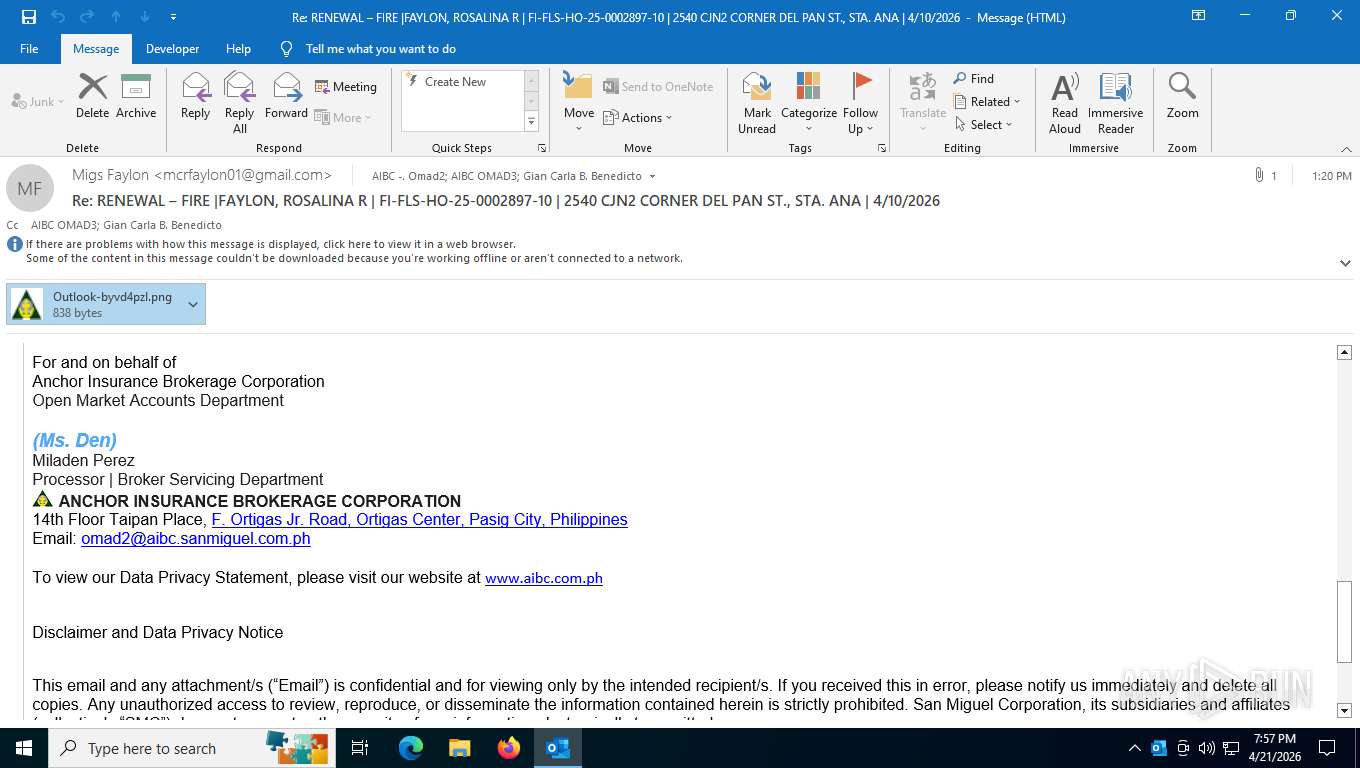
Task: Open the Related dropdown
Action: click(x=987, y=101)
